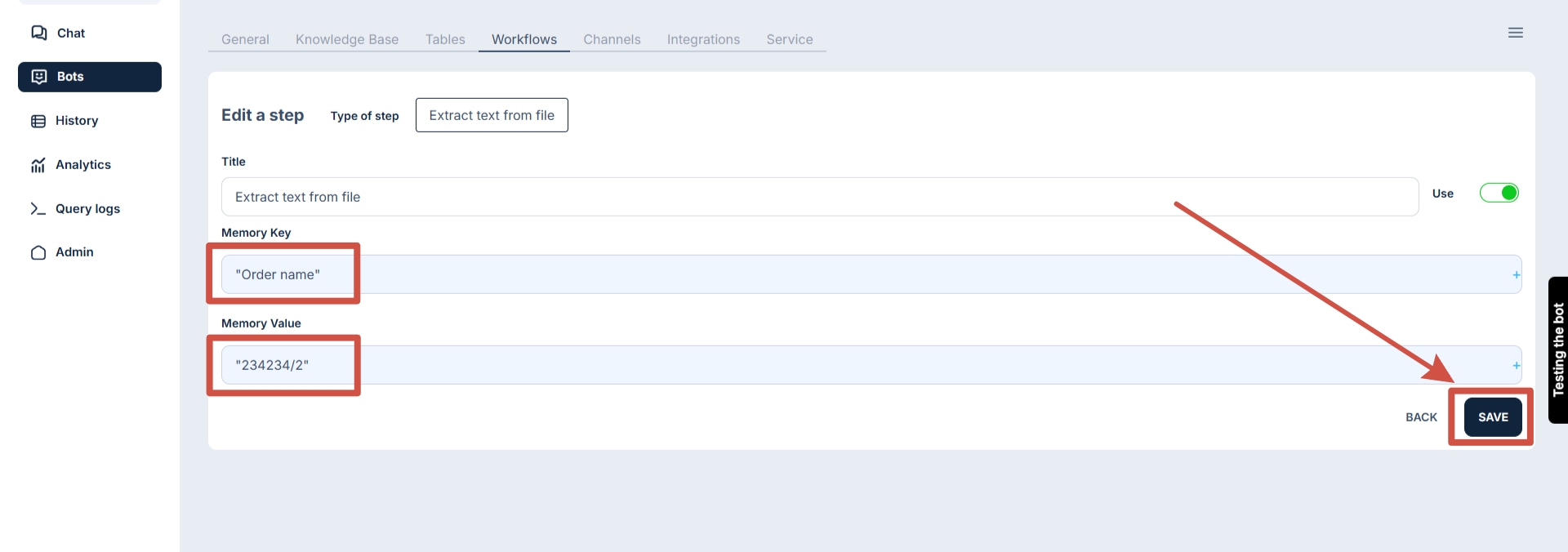Click the plus icon in Memory Key field
Image resolution: width=1568 pixels, height=552 pixels.
point(1516,275)
